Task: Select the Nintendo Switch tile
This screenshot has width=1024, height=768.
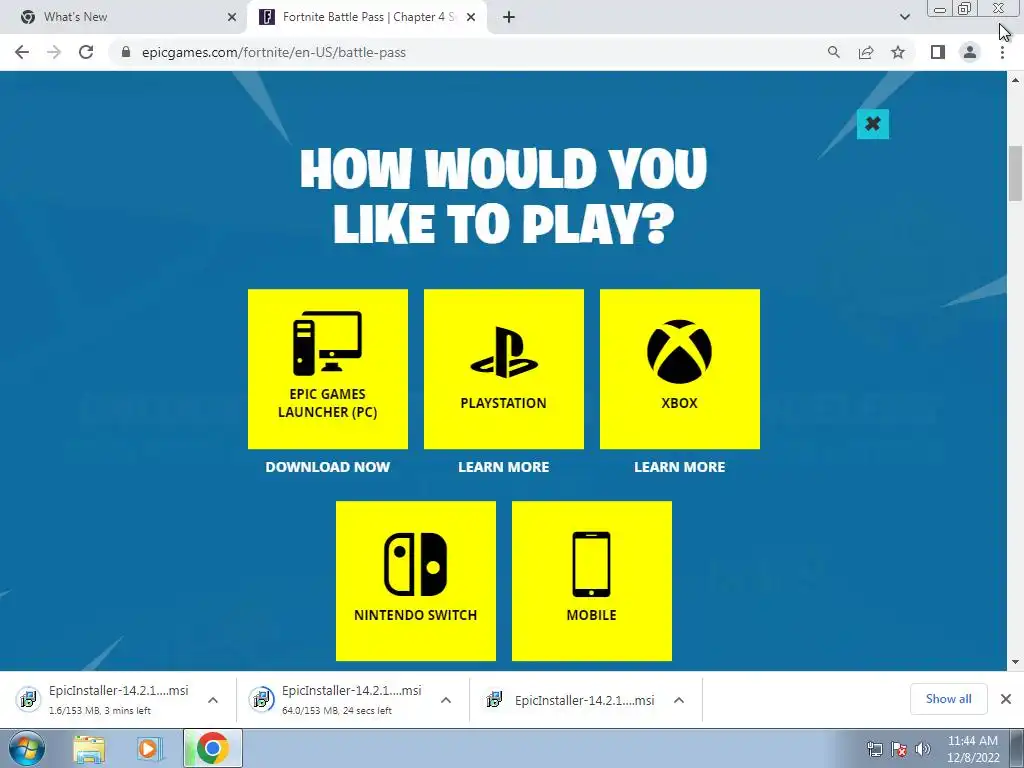Action: pos(415,581)
